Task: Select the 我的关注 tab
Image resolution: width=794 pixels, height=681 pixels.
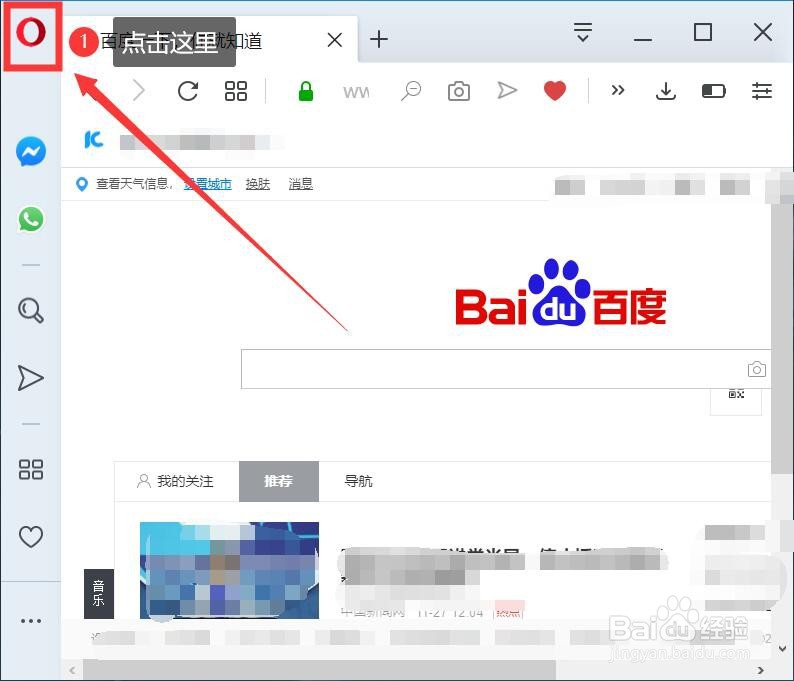Action: point(176,481)
